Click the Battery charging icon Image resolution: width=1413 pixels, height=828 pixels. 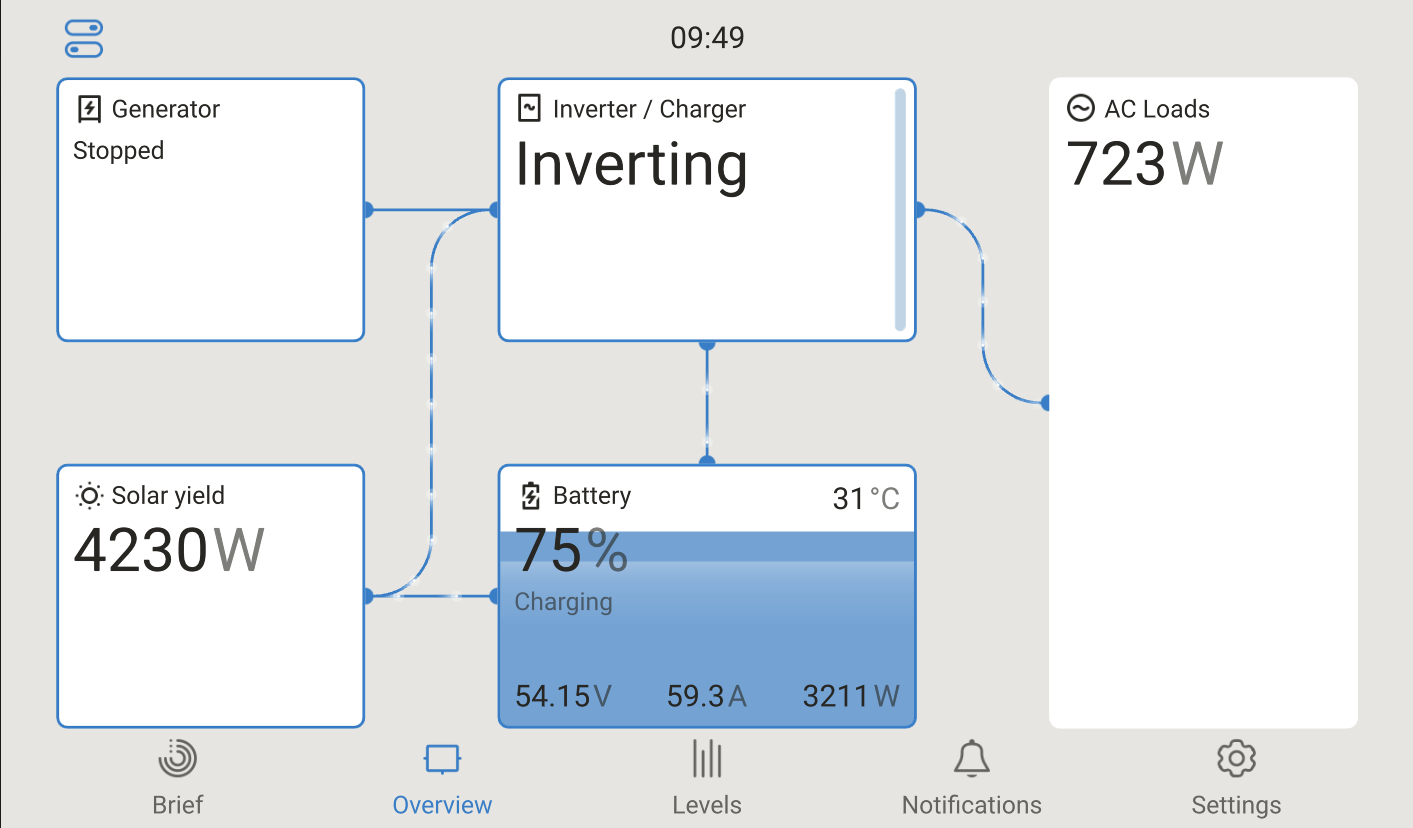point(531,495)
